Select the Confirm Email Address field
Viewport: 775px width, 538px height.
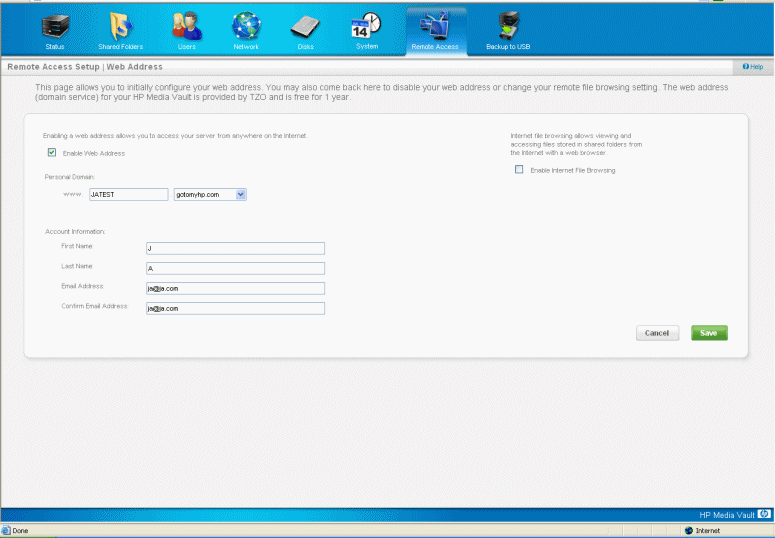pos(235,308)
